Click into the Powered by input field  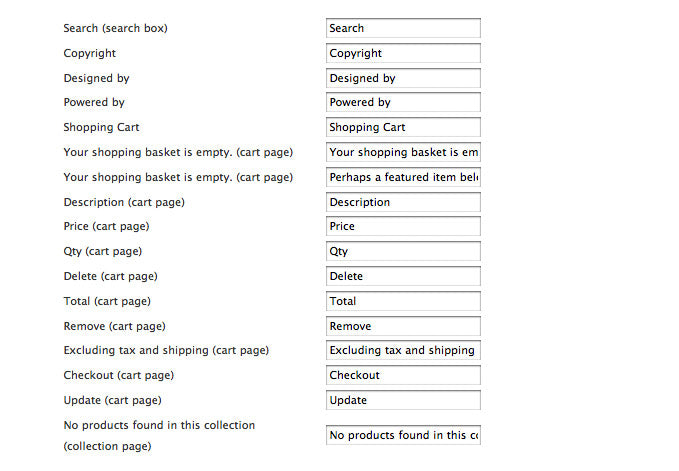[x=403, y=102]
